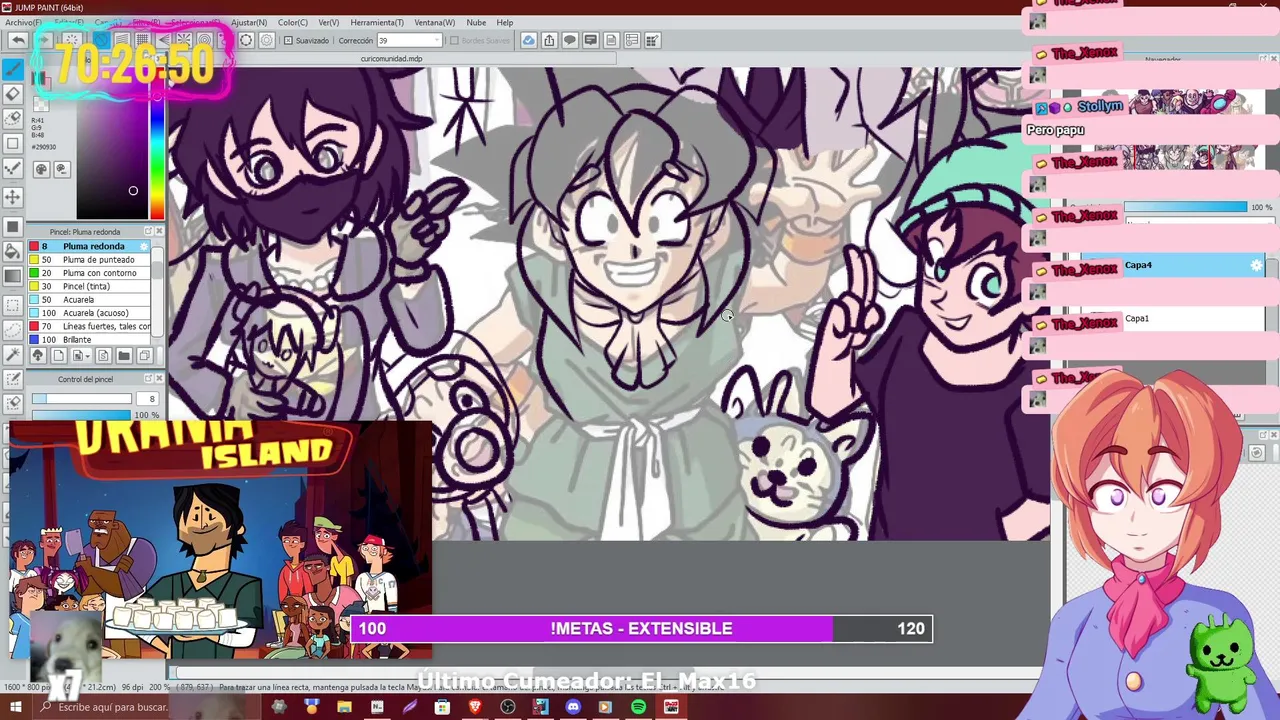Click the brush folder icon
Viewport: 1280px width, 720px height.
pyautogui.click(x=124, y=355)
